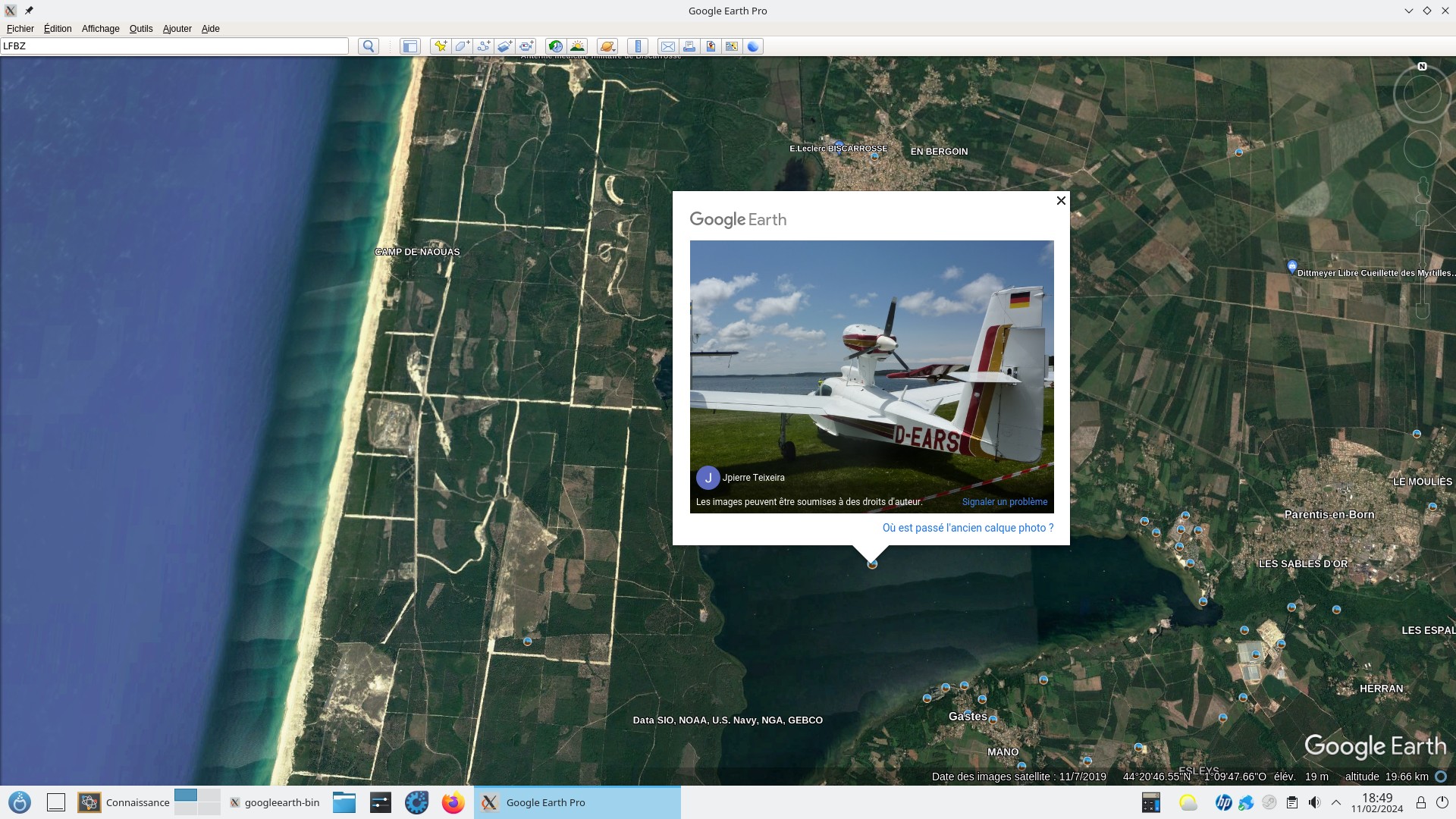Click the search magnifier button
Viewport: 1456px width, 819px height.
coord(369,46)
